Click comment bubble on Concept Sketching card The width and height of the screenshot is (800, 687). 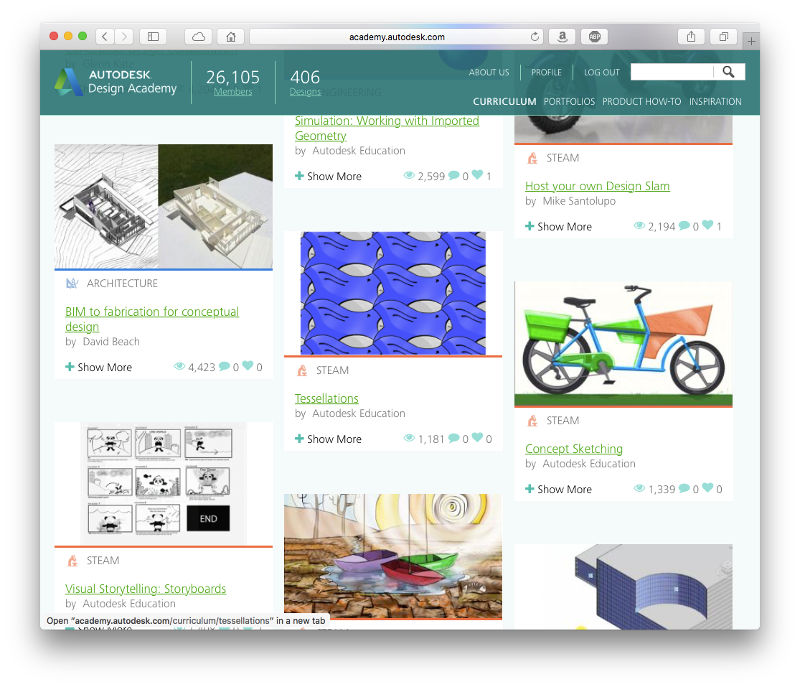(x=684, y=488)
